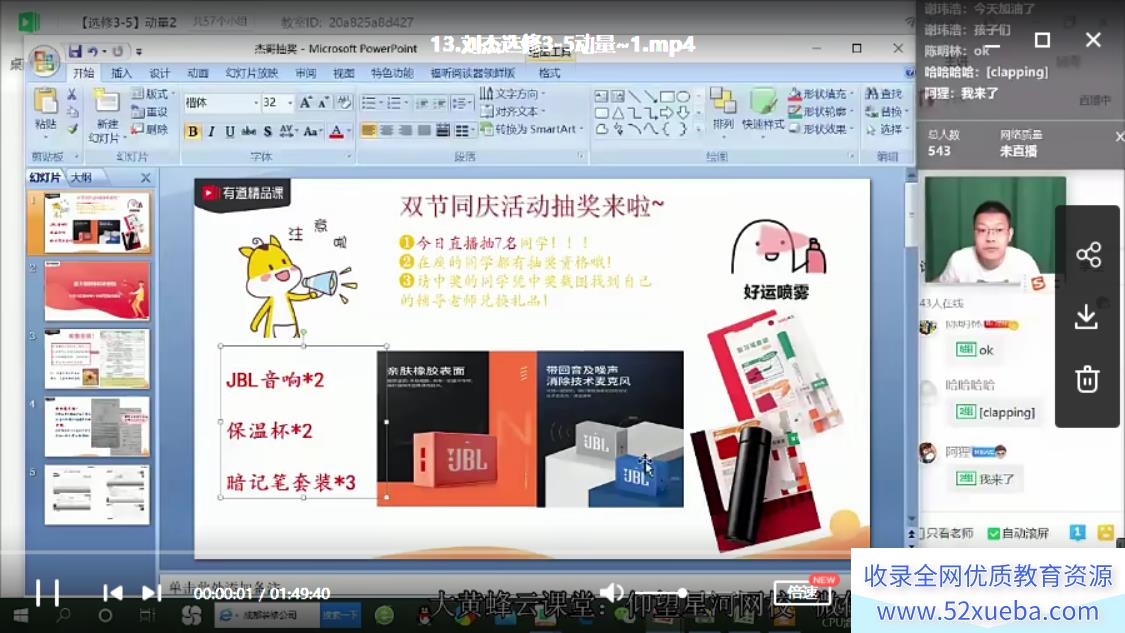
Task: Open the 对齐文本 align text dropdown
Action: click(x=513, y=111)
